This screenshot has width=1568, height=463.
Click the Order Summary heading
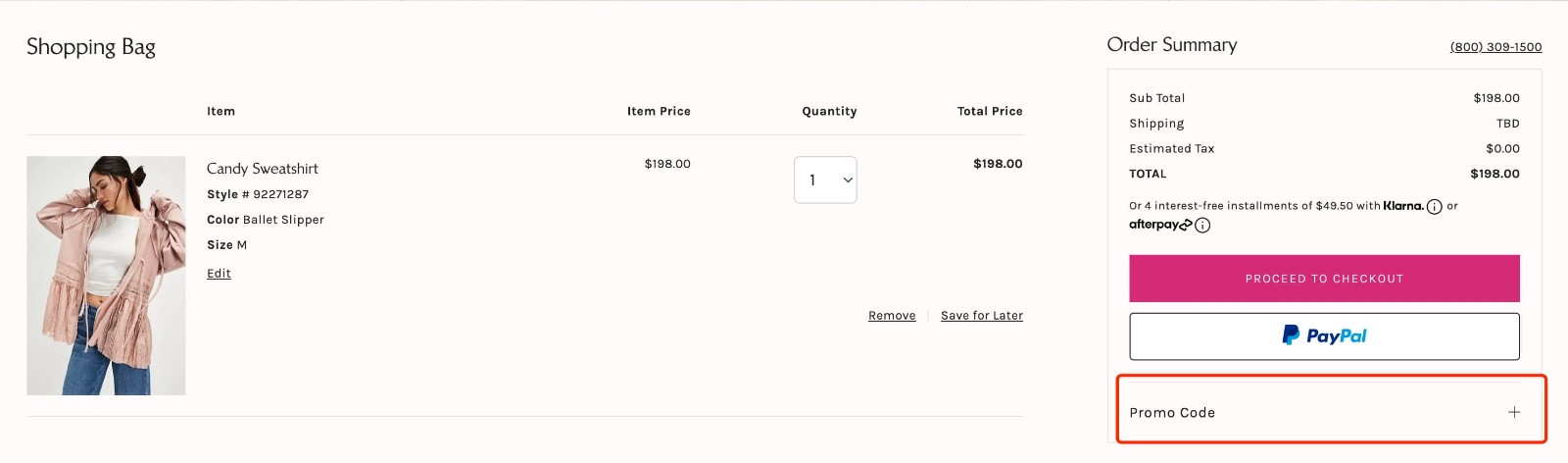(x=1172, y=45)
